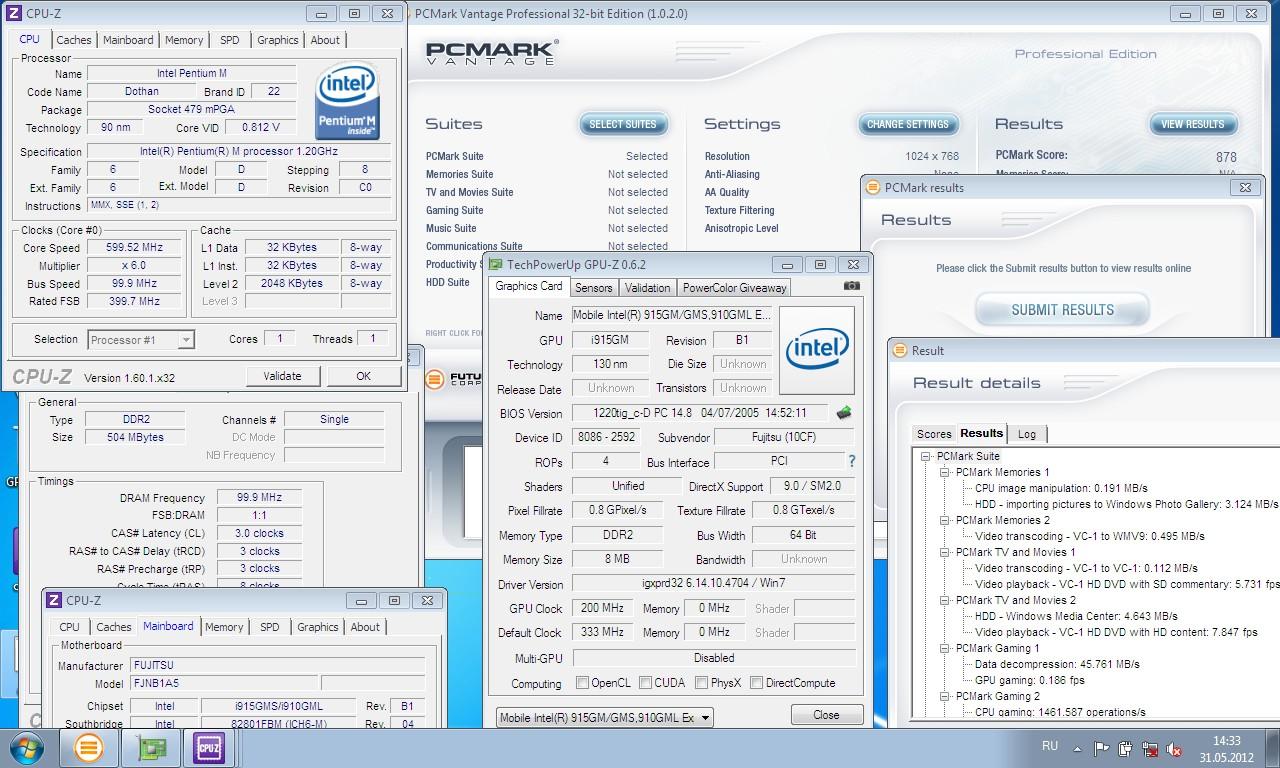Select Memories Suite in the Suites list

[x=459, y=174]
